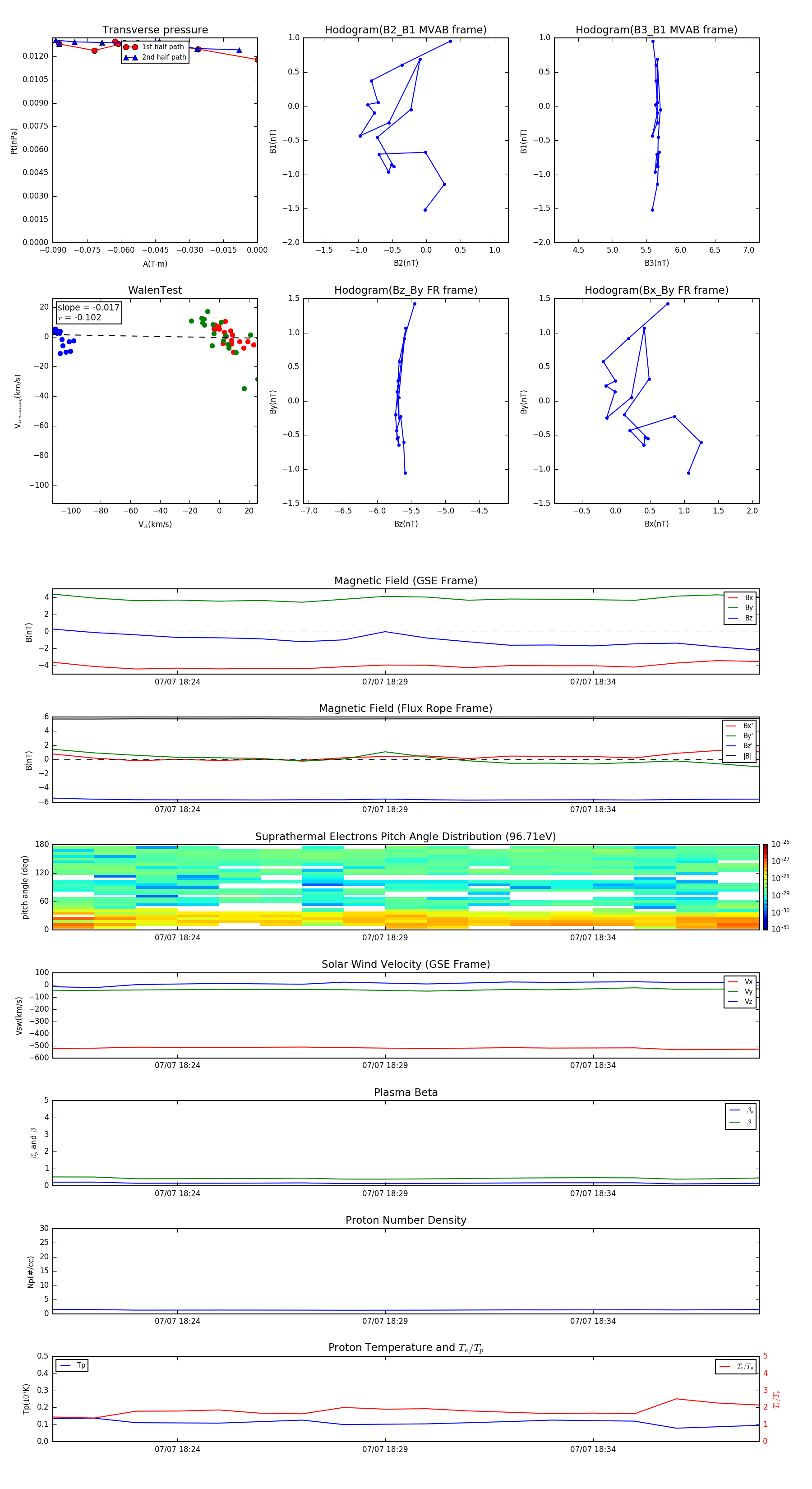Click the 'Bx' legend entry in GSE panel
The width and height of the screenshot is (812, 1489).
point(740,598)
